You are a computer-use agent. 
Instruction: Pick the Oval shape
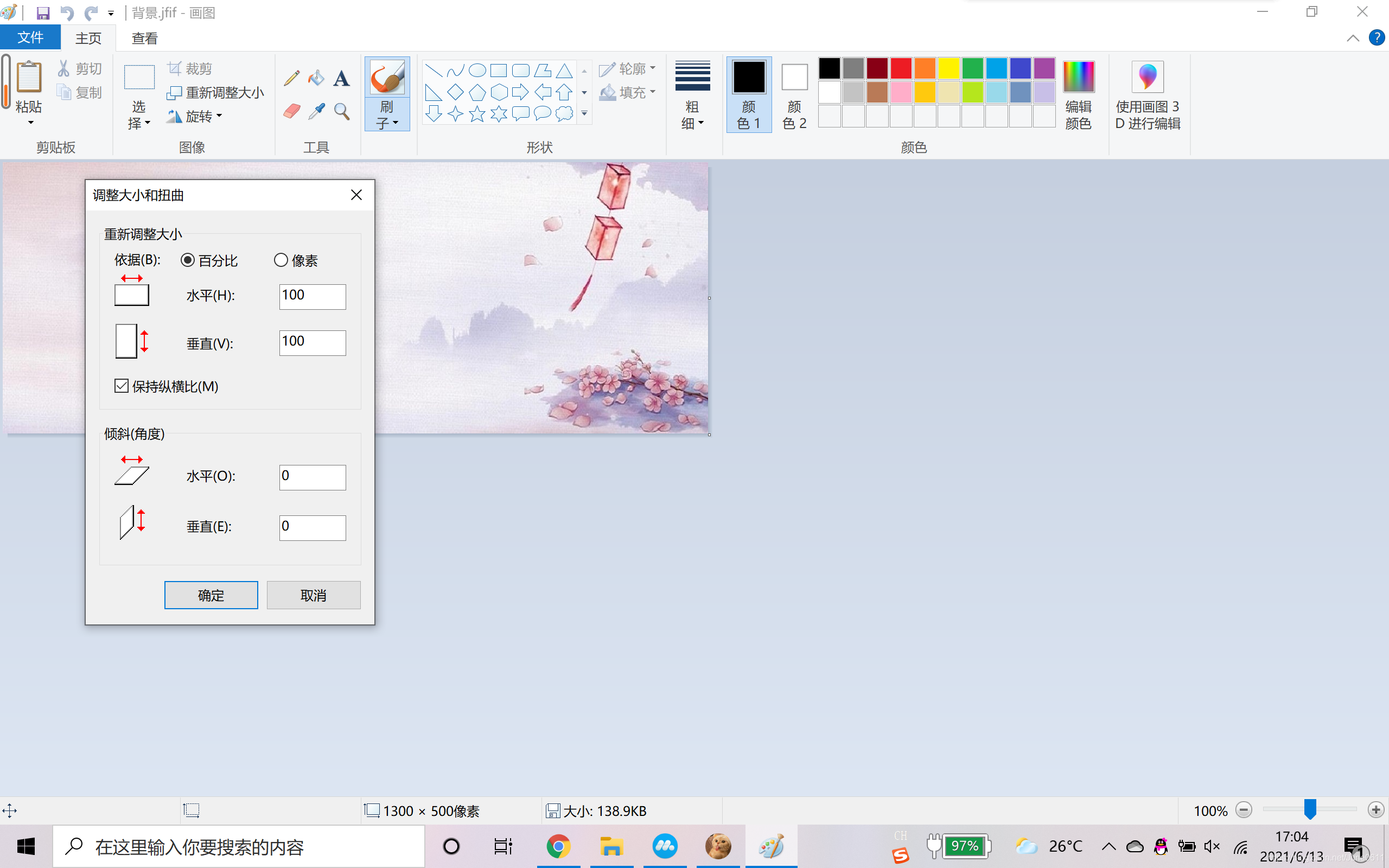(477, 71)
